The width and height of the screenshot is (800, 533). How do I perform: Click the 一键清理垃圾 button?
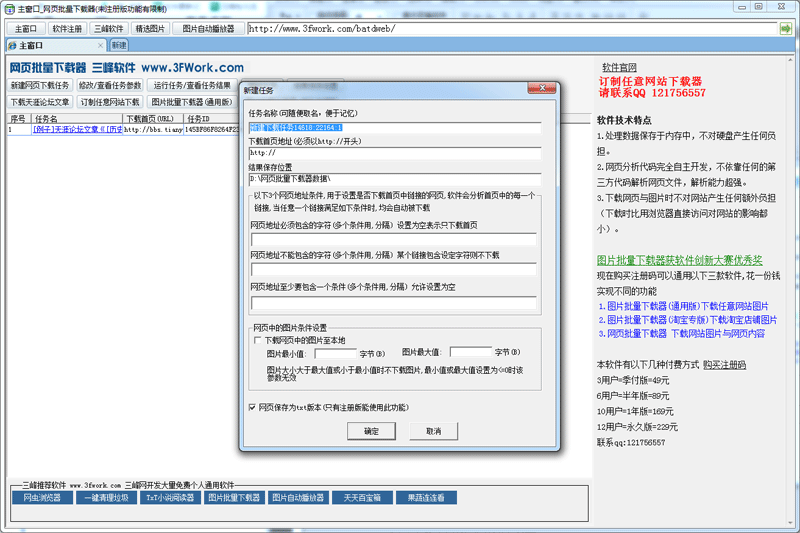[x=106, y=497]
